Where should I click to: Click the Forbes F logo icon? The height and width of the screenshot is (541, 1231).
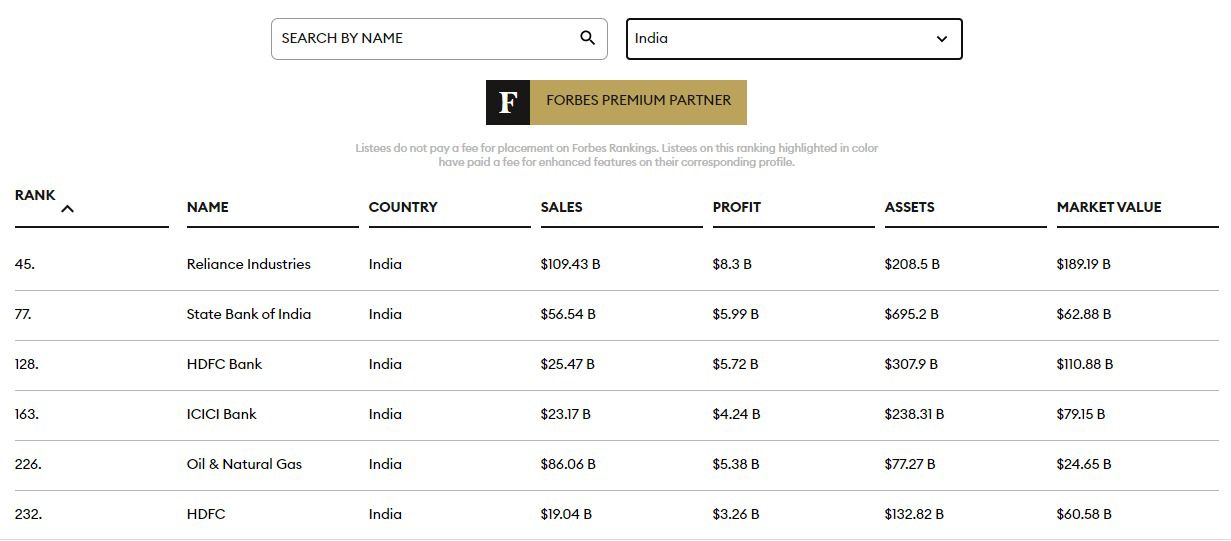pyautogui.click(x=508, y=102)
